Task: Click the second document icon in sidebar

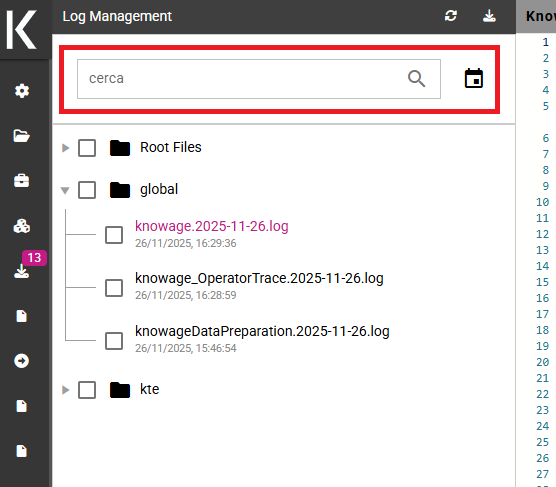Action: coord(22,406)
